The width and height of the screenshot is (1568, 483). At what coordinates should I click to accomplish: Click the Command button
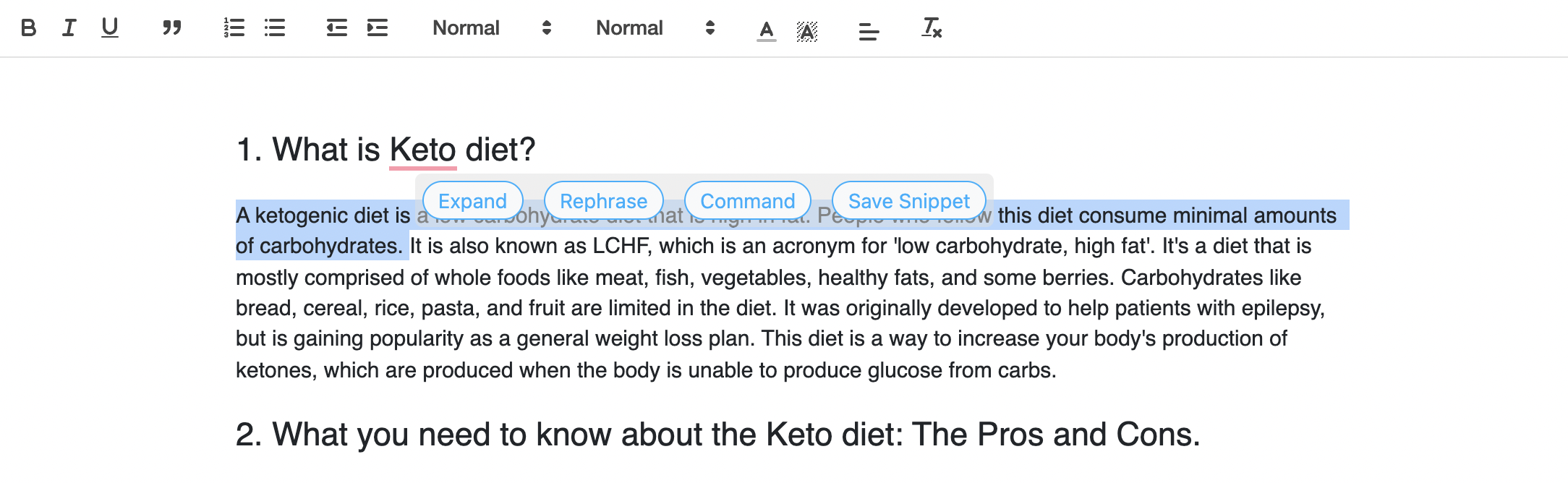pyautogui.click(x=748, y=201)
